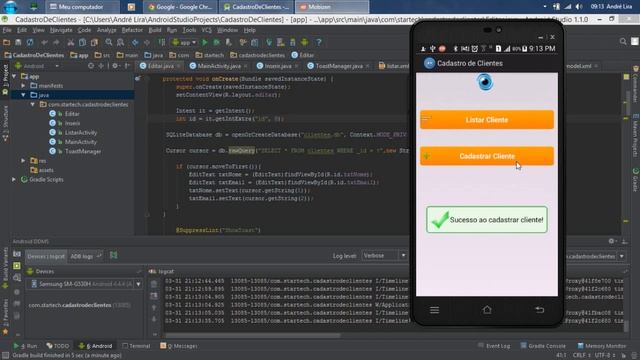Image resolution: width=640 pixels, height=360 pixels.
Task: Click the volume icon in system tray
Action: click(x=579, y=7)
